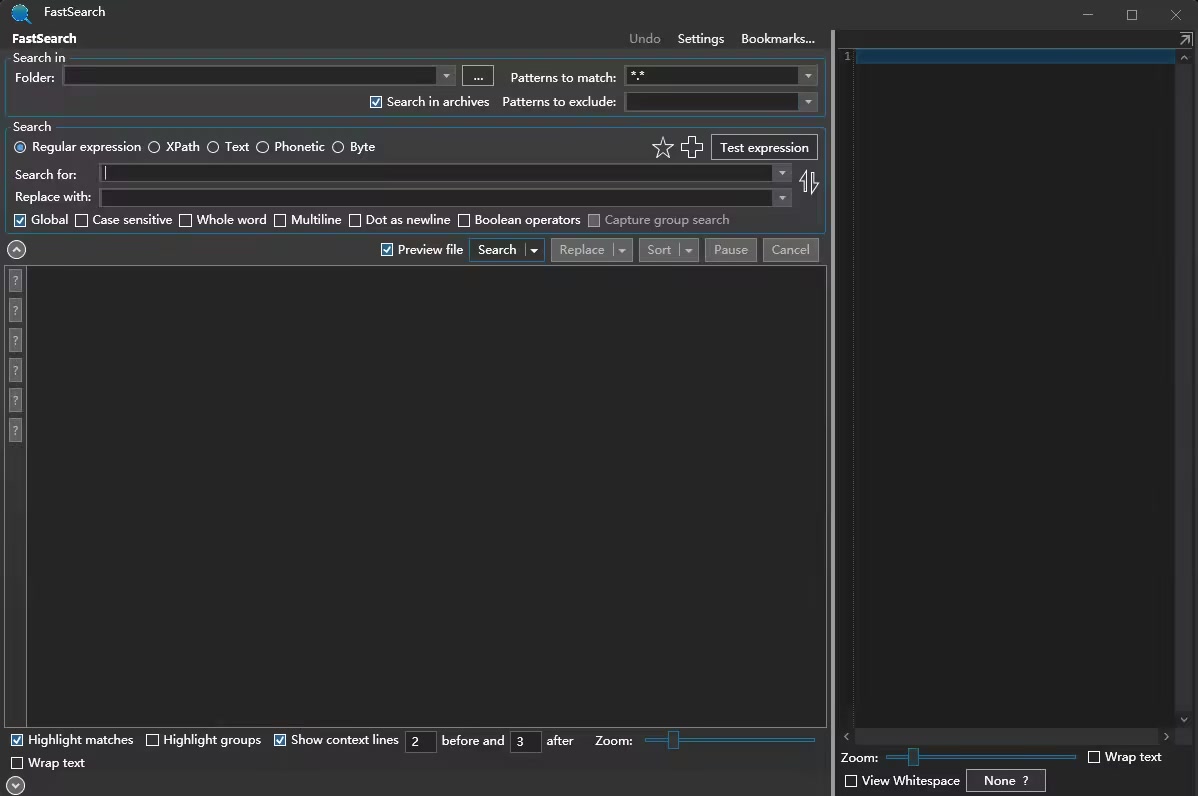
Task: Collapse search options with up-chevron circle
Action: click(16, 250)
